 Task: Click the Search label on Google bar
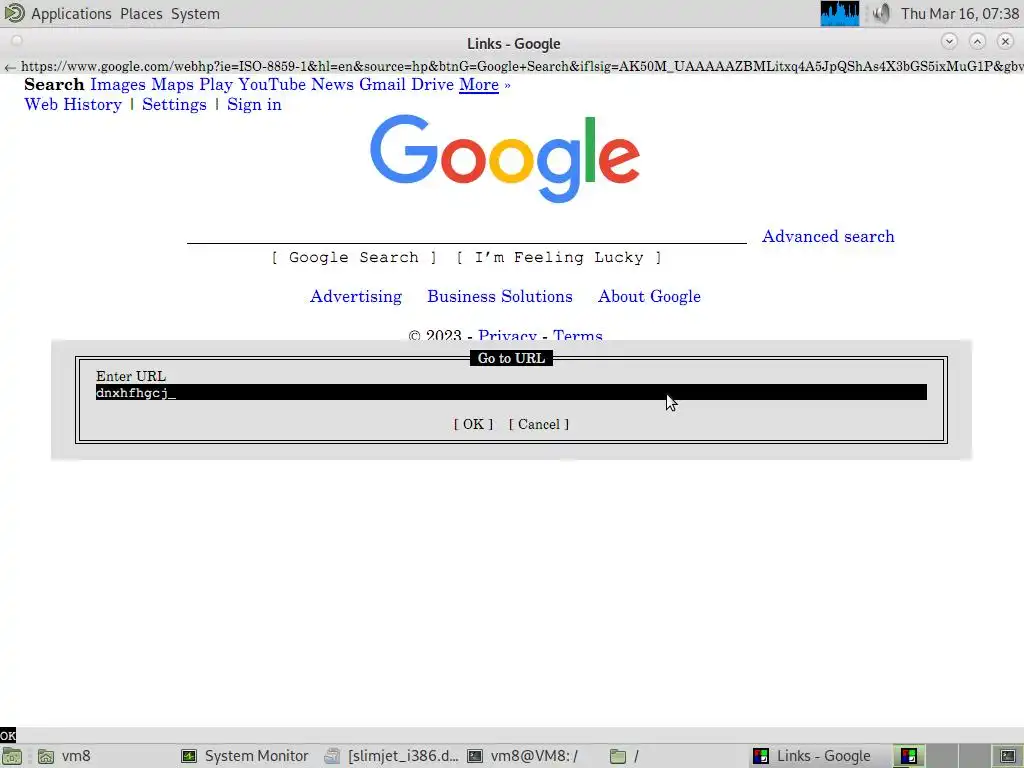pyautogui.click(x=54, y=84)
